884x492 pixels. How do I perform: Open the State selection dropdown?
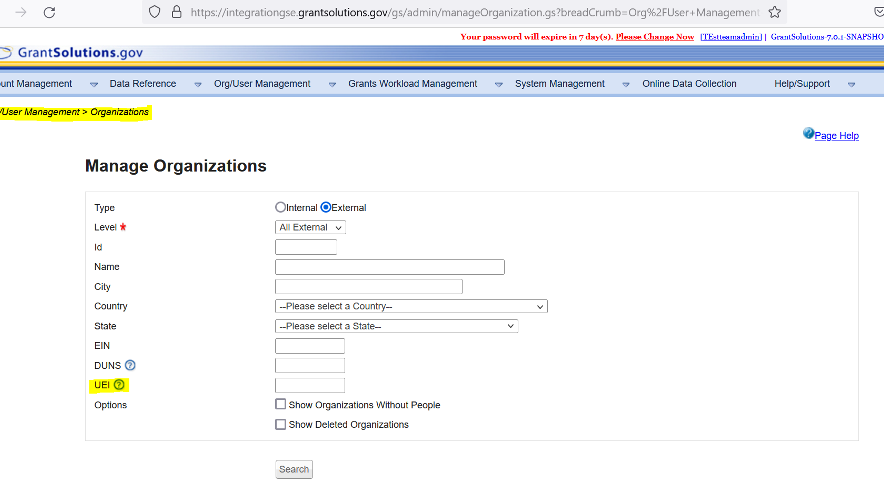pyautogui.click(x=396, y=326)
